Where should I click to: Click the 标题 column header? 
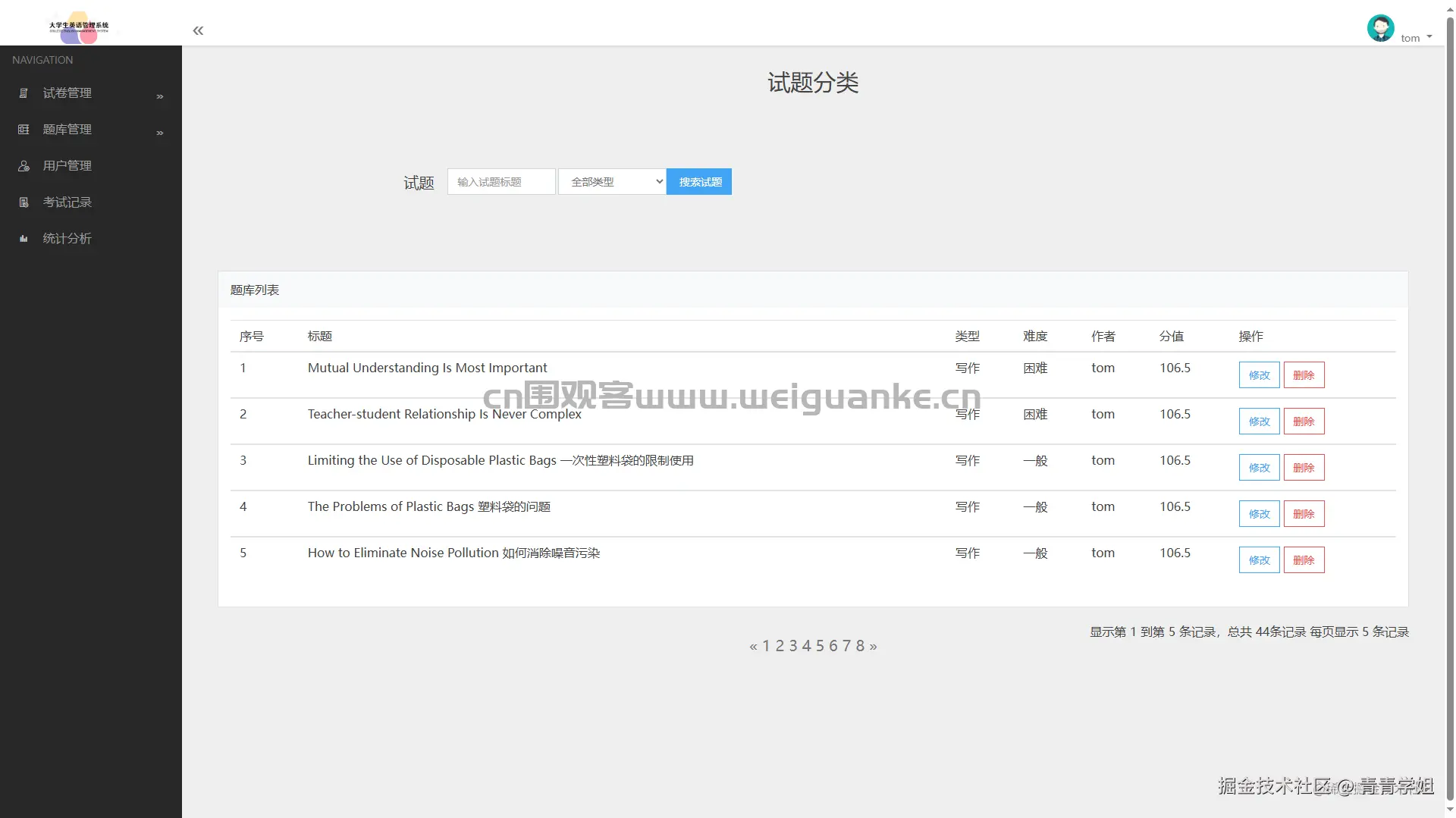point(320,336)
